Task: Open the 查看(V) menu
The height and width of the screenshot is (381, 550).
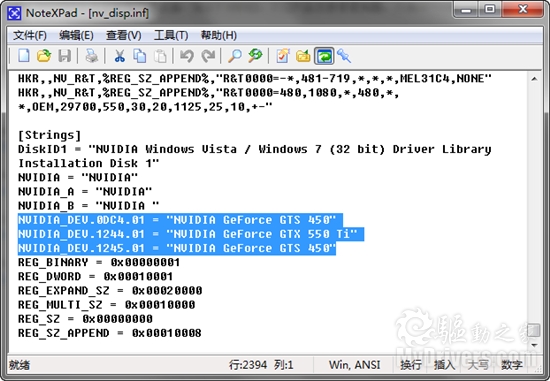Action: point(123,35)
